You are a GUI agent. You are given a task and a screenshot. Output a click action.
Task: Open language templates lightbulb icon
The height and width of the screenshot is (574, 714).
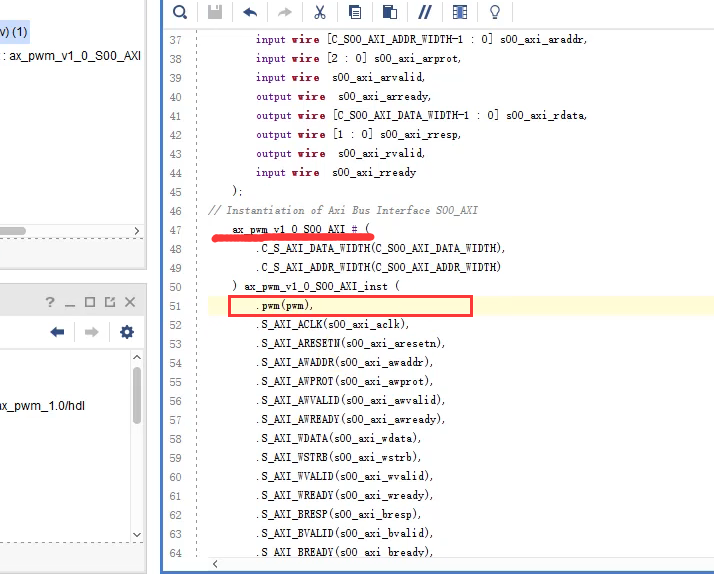coord(495,12)
